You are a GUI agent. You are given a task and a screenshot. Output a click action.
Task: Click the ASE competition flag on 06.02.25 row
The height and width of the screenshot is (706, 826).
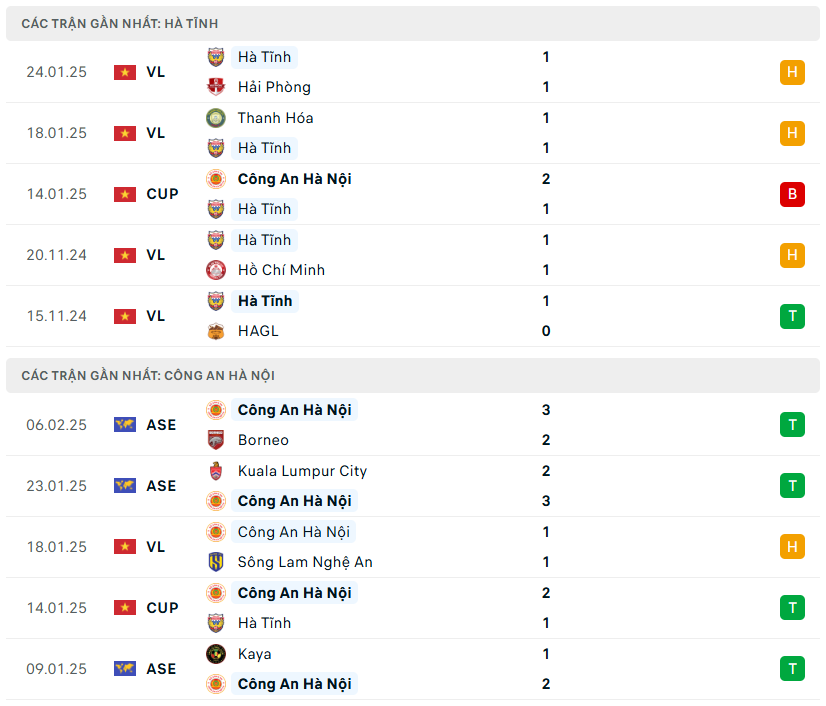pos(125,425)
